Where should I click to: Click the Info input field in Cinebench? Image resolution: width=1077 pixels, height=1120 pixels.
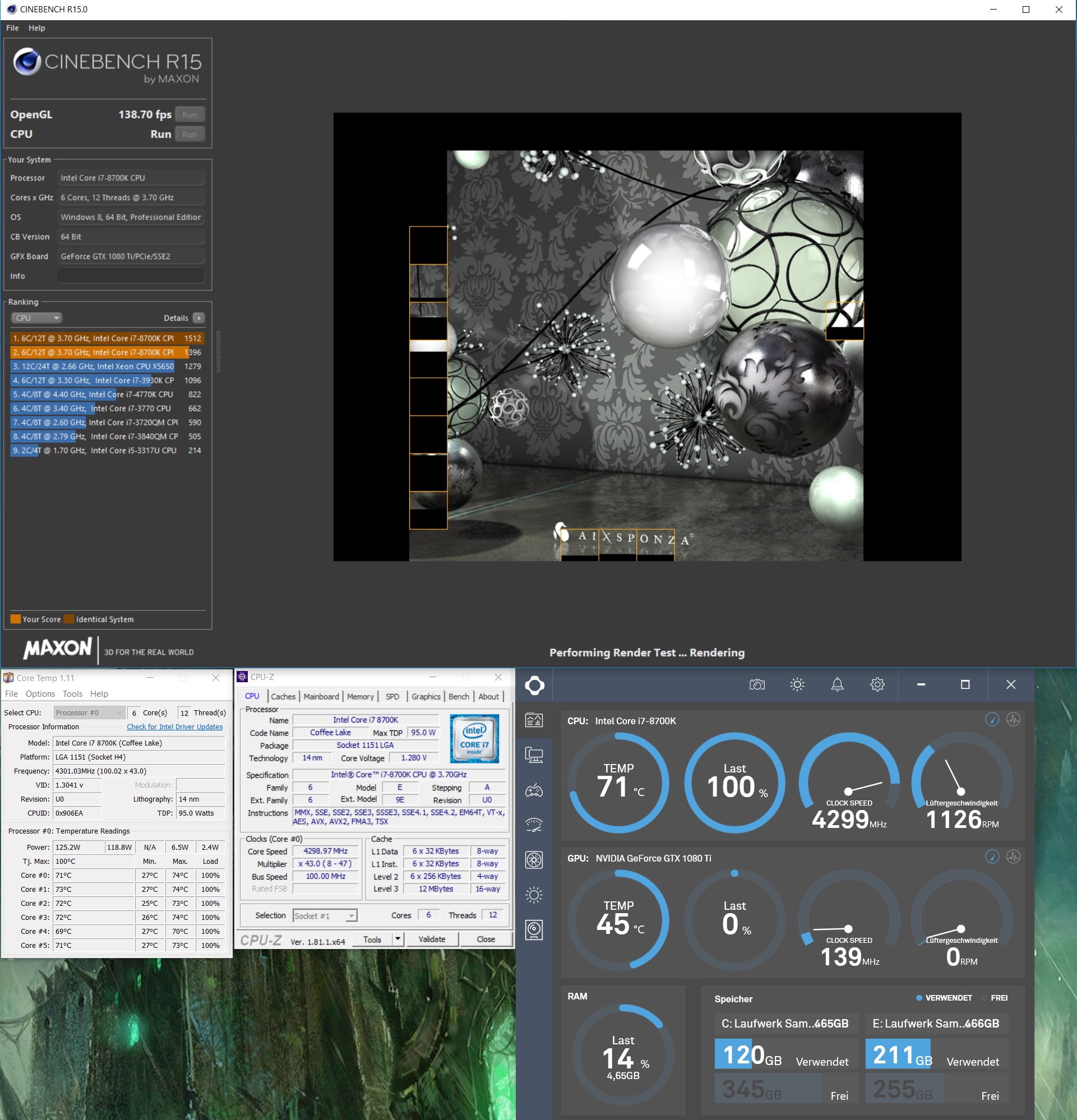pos(130,276)
